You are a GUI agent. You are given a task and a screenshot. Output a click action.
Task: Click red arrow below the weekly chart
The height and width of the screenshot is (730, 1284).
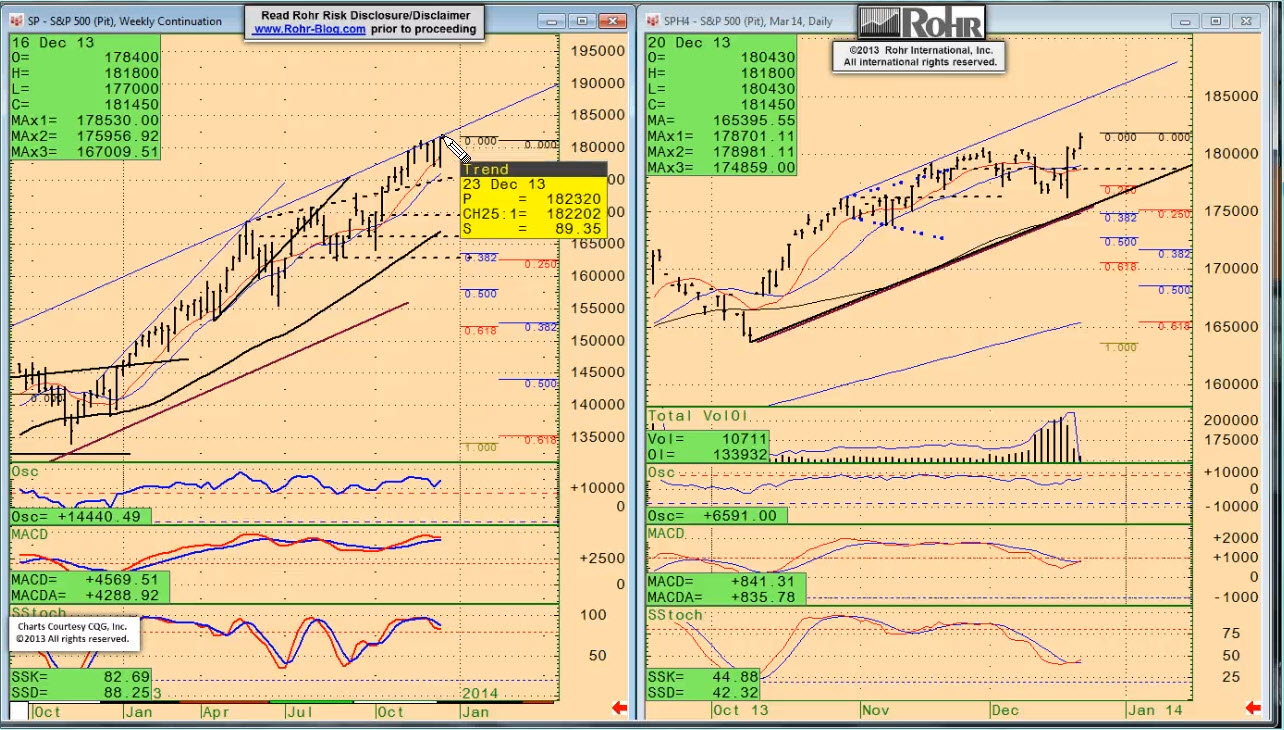pos(619,709)
